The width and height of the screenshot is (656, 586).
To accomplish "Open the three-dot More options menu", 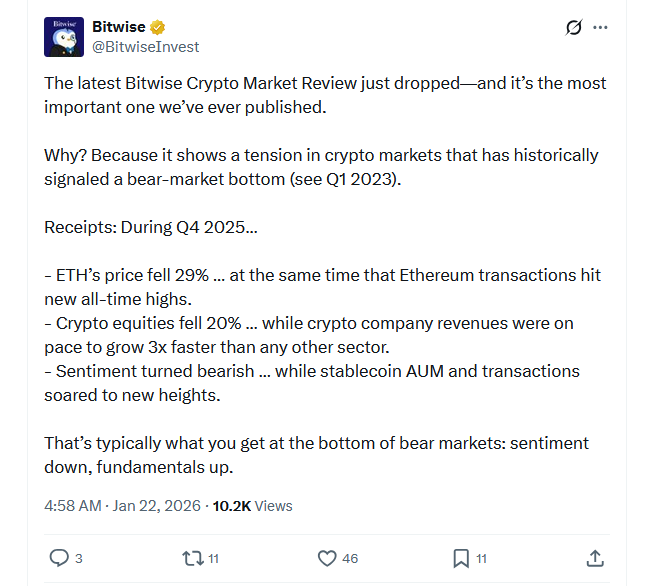I will 600,27.
